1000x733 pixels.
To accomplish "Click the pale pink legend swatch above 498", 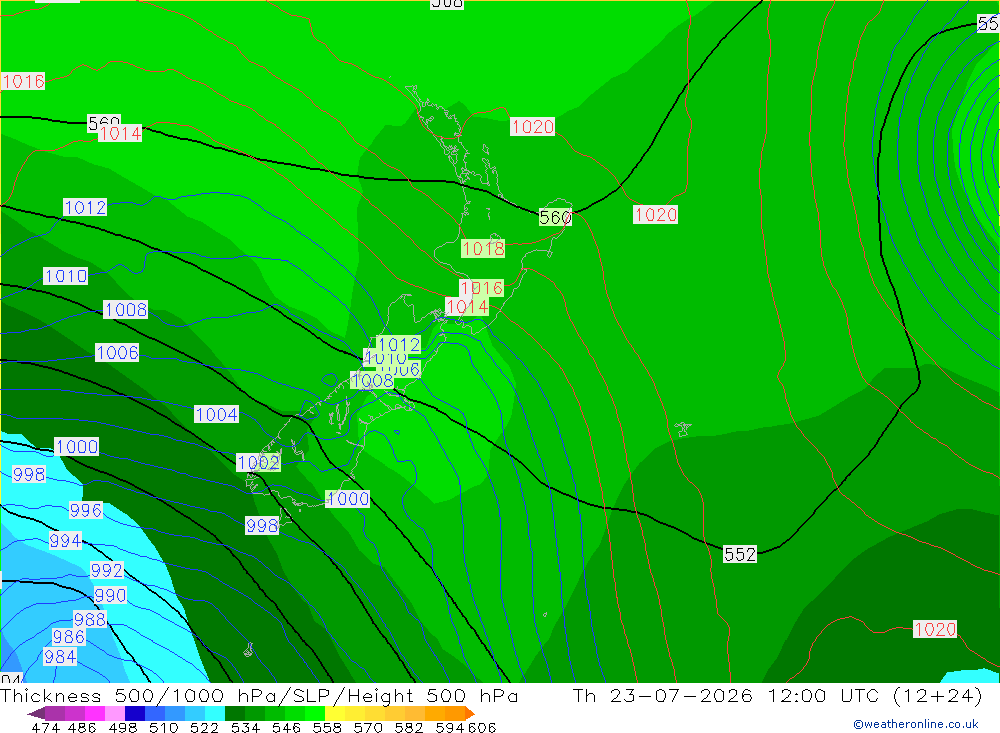I will click(x=115, y=713).
